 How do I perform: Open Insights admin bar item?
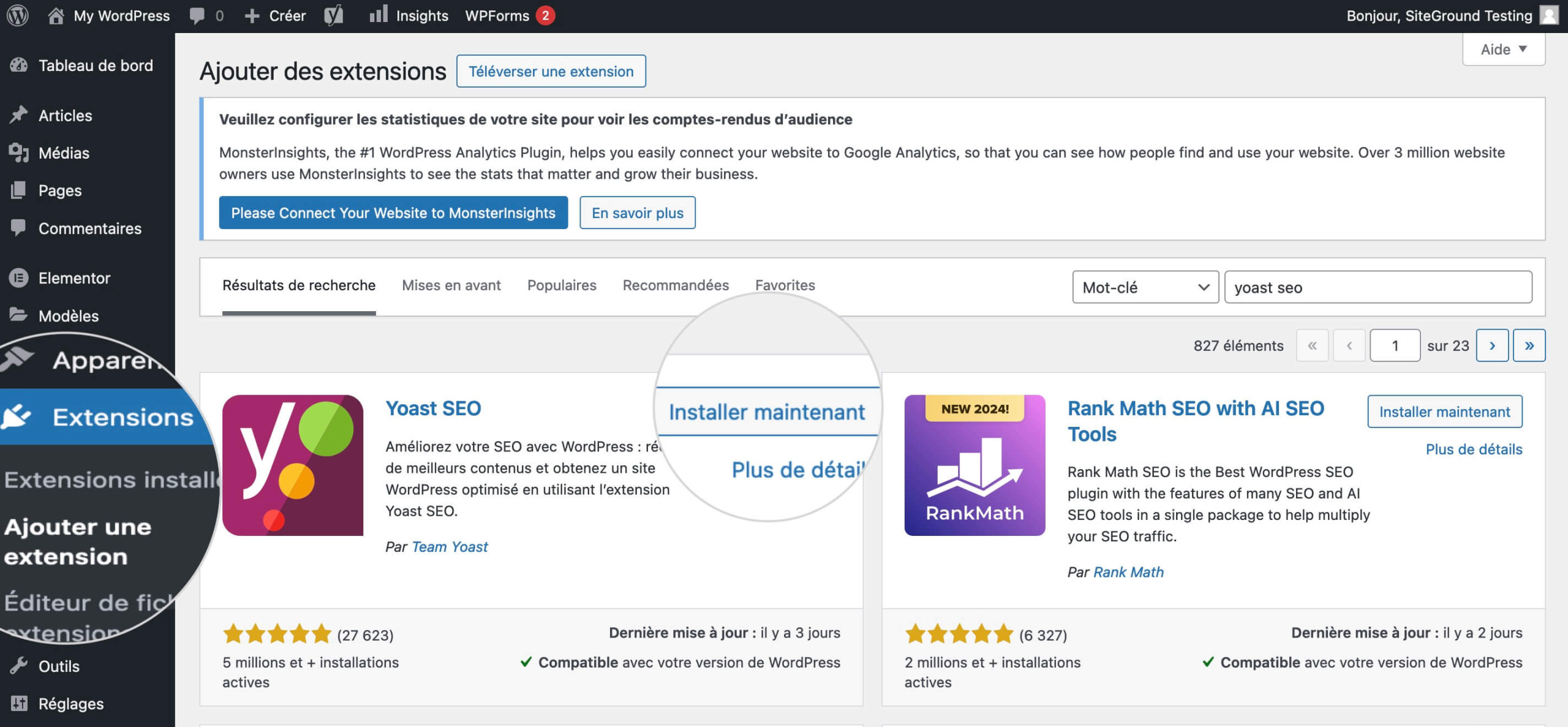pos(409,15)
